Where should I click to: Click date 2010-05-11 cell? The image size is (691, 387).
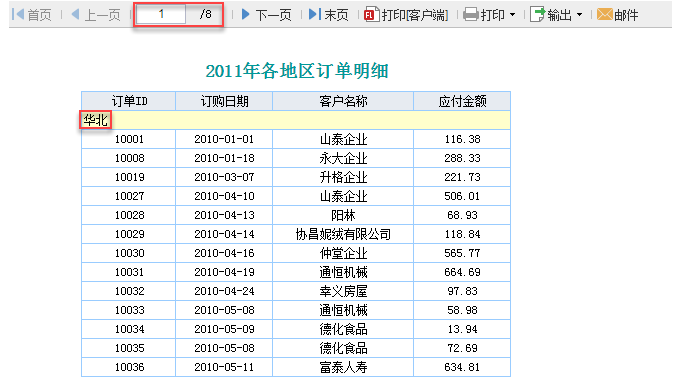tap(224, 367)
